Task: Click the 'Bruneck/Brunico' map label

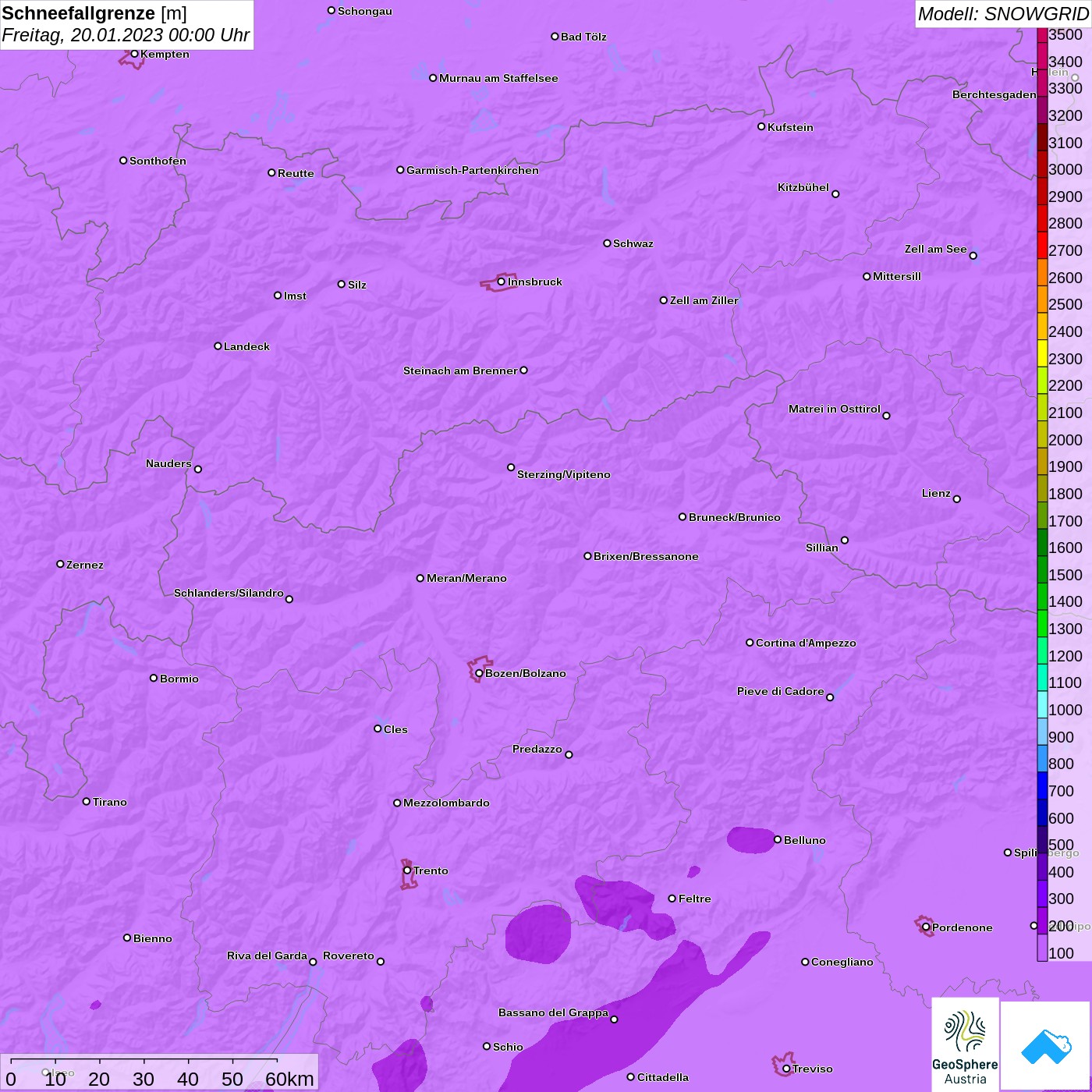Action: (x=735, y=517)
